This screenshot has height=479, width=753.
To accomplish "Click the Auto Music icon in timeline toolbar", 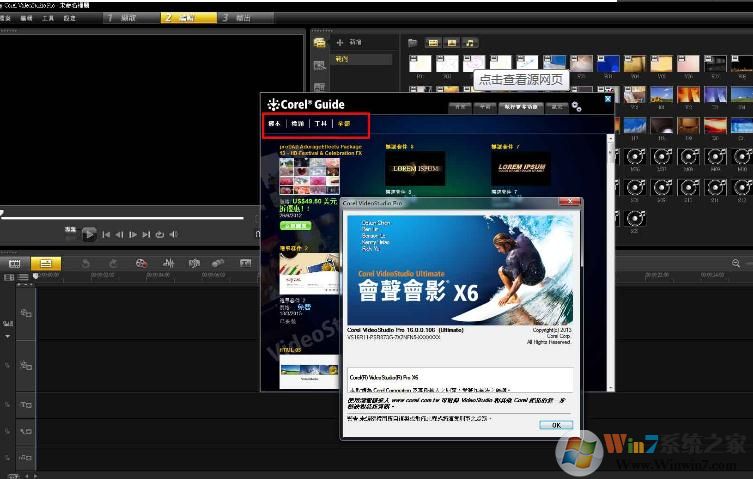I will coord(193,263).
